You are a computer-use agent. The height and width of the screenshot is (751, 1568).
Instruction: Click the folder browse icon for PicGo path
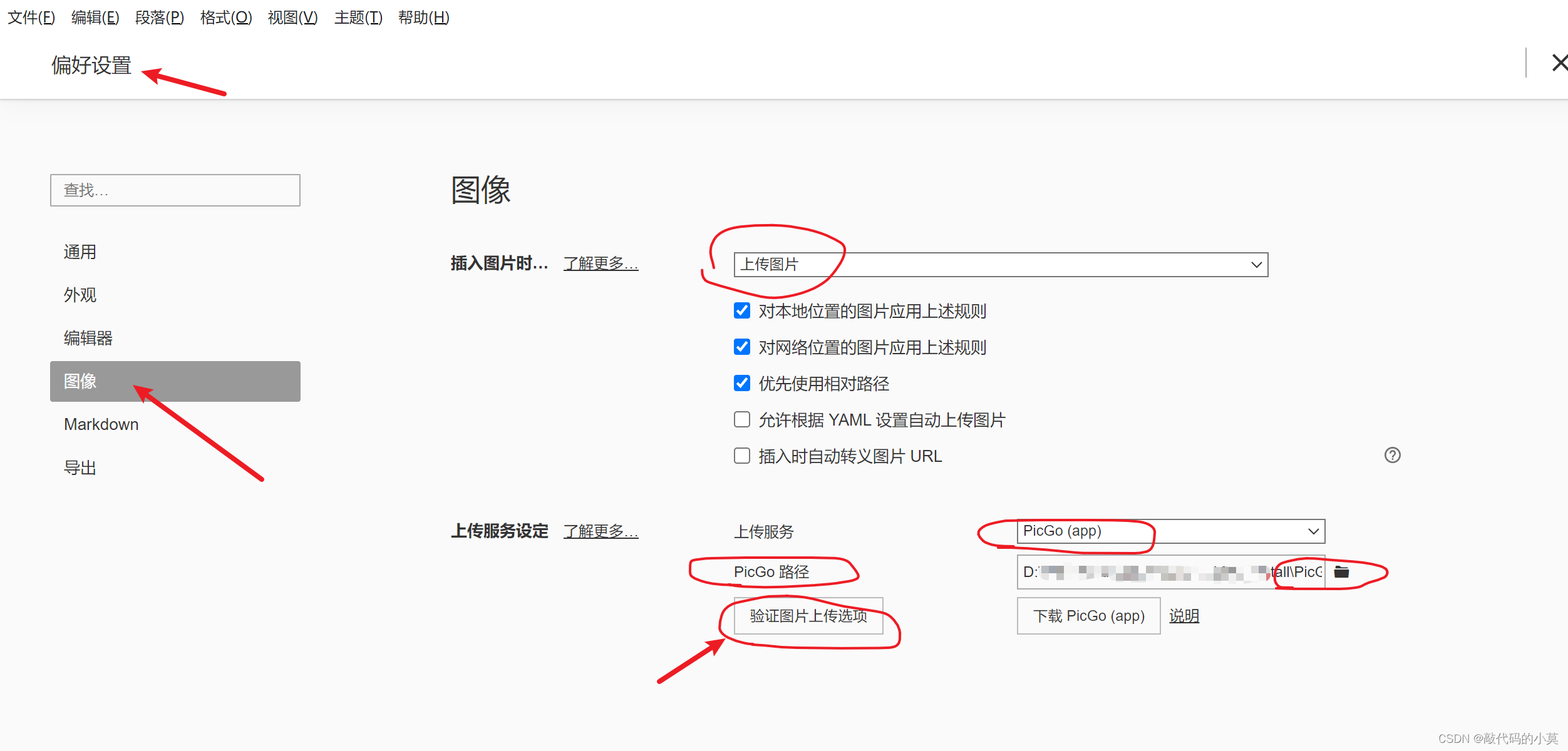tap(1341, 571)
